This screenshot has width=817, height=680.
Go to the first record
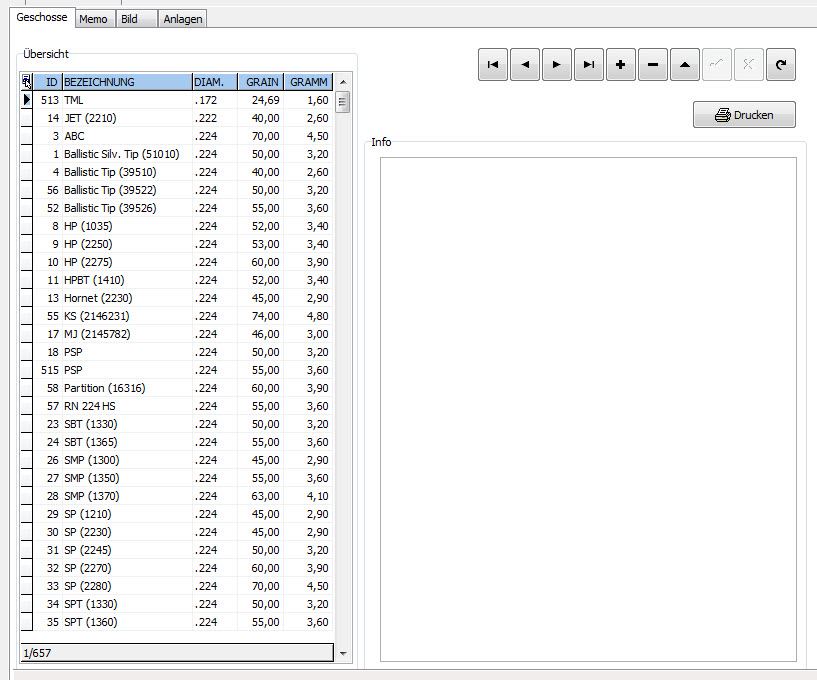492,65
